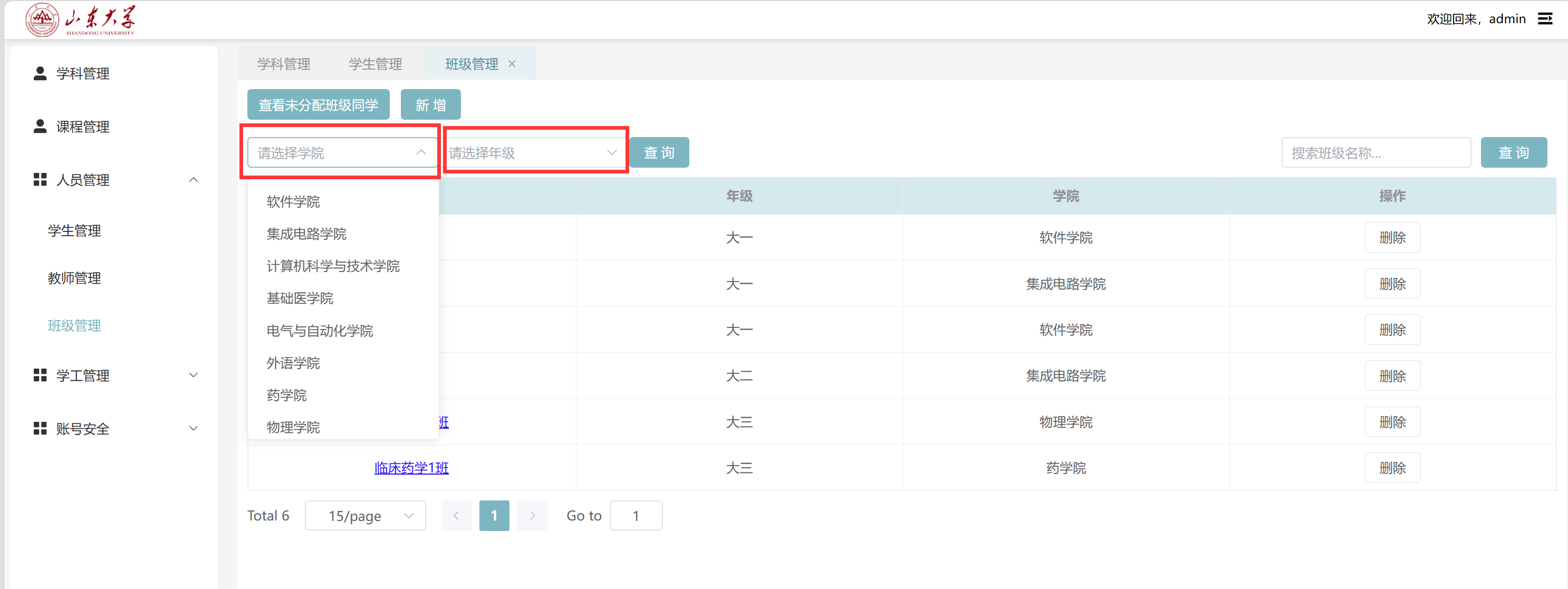Click the 新增 button
Image resolution: width=1568 pixels, height=589 pixels.
pos(430,104)
